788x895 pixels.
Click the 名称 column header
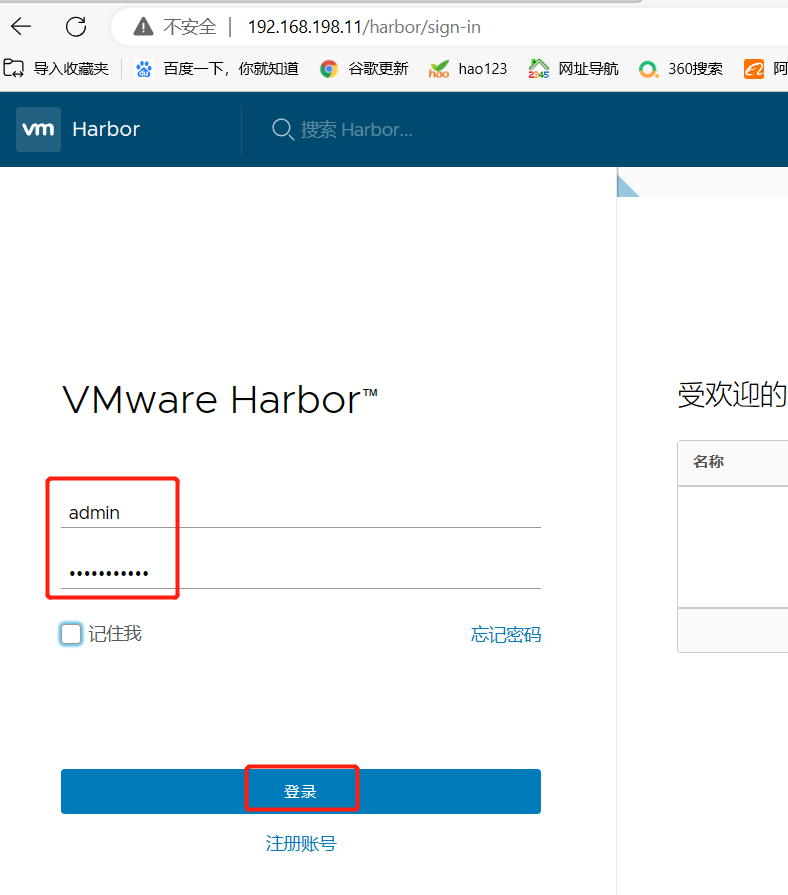[709, 462]
